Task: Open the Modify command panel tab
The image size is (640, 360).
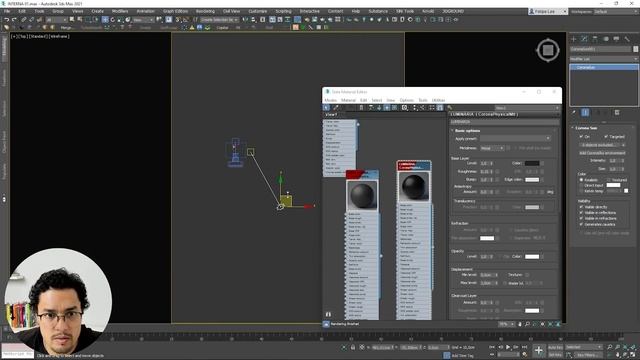Action: (x=584, y=39)
